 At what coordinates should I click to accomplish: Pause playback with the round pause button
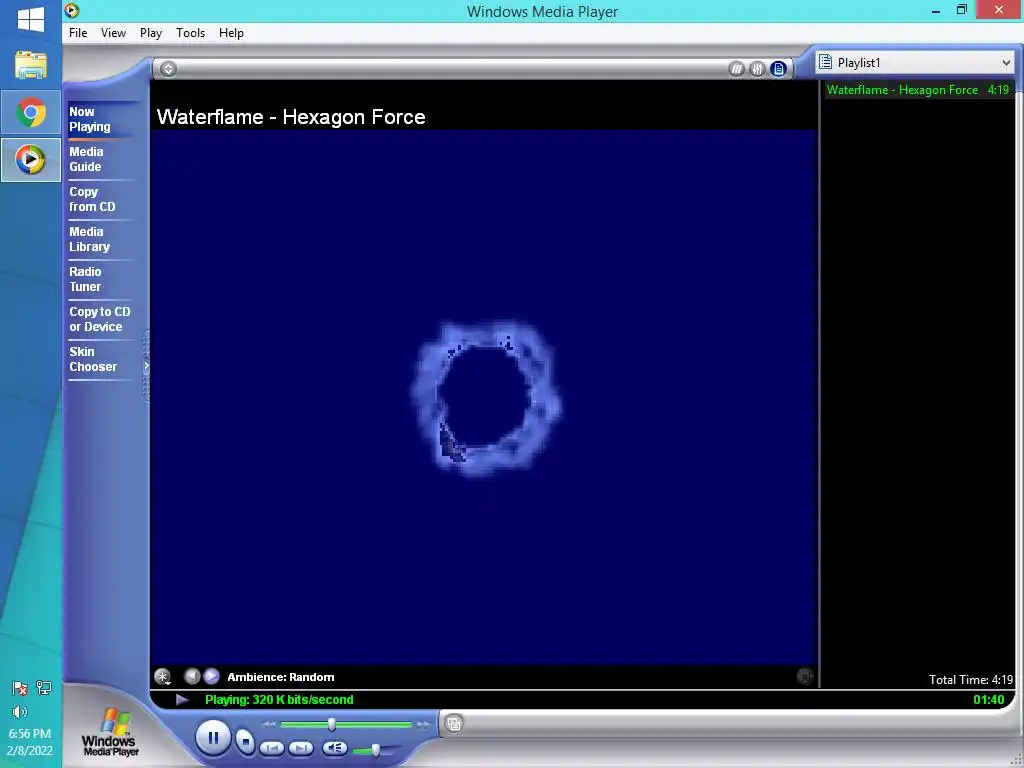click(213, 738)
